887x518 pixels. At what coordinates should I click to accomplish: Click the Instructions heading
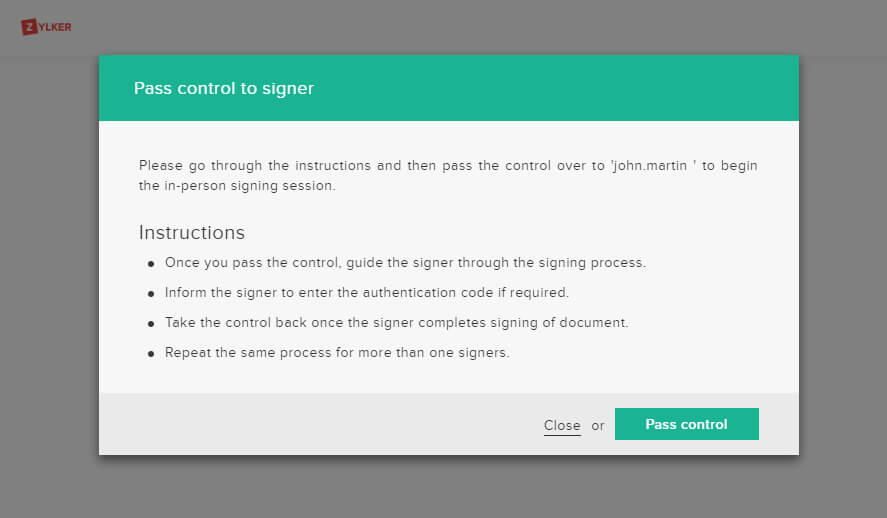tap(191, 233)
